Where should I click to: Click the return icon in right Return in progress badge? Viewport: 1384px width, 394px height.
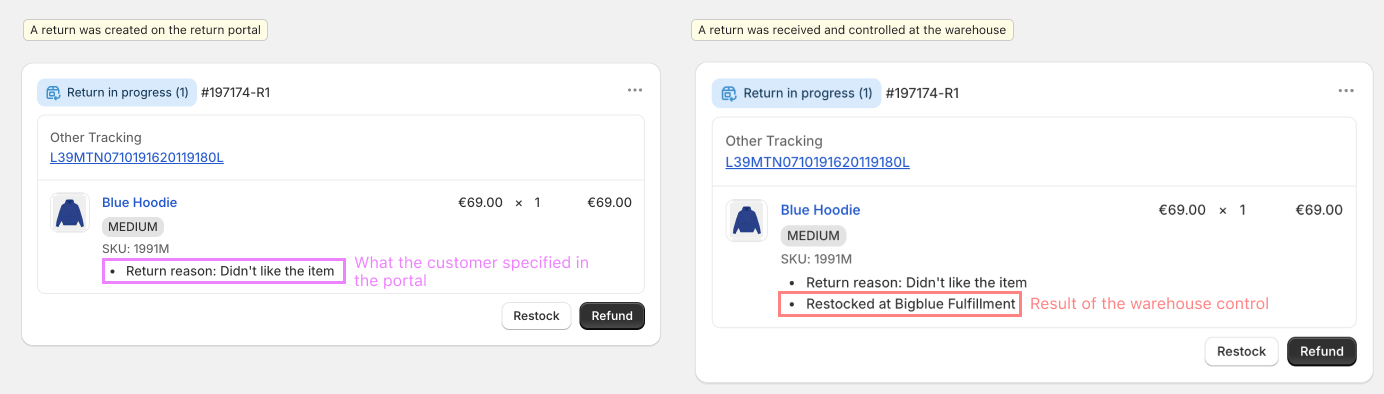(729, 93)
